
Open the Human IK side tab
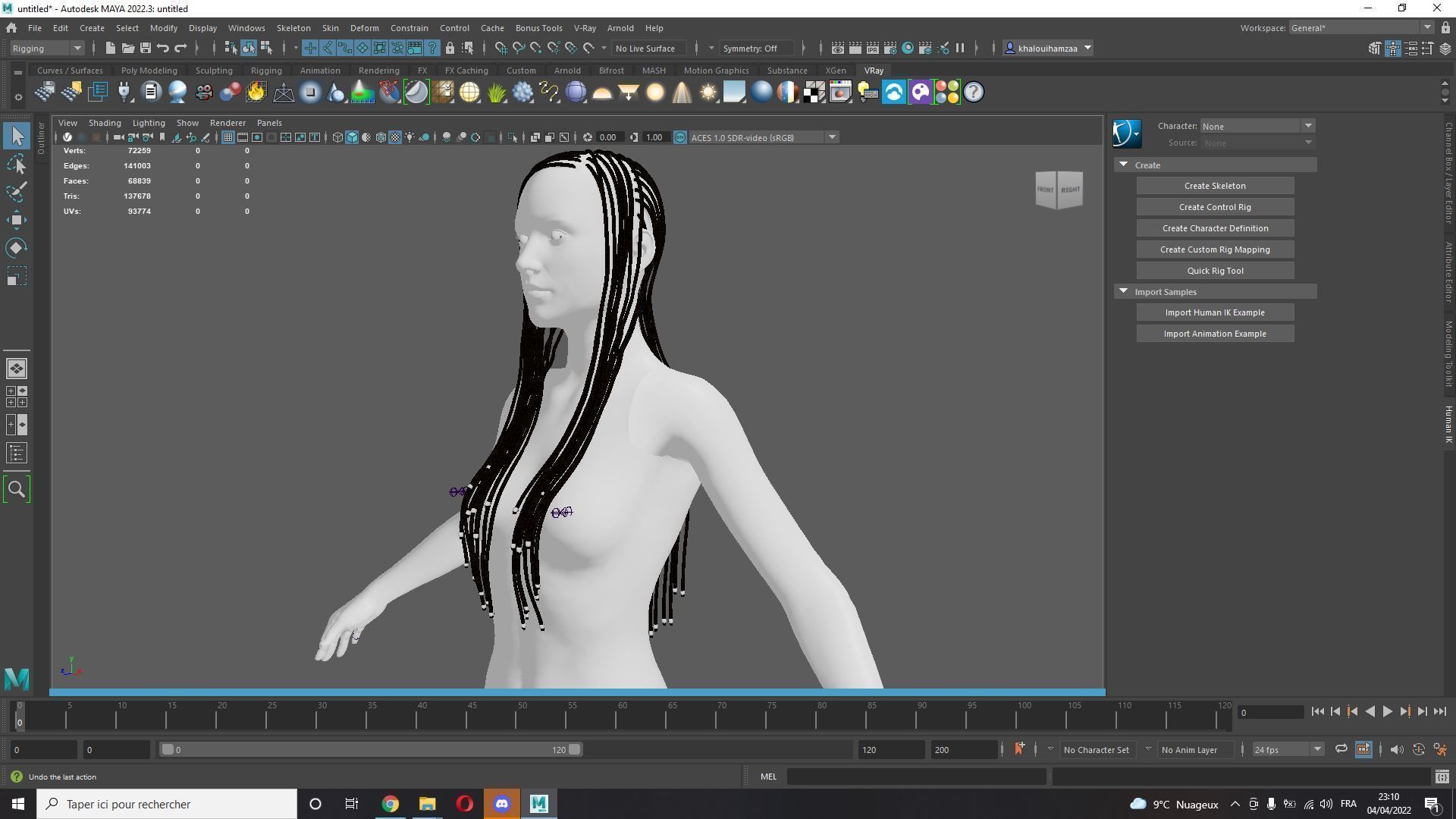(x=1448, y=424)
